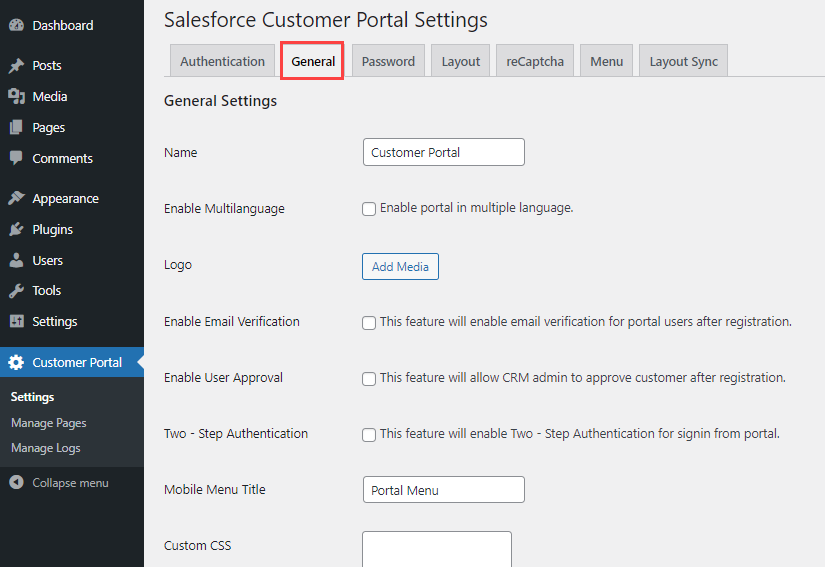Open the reCaptcha tab
The width and height of the screenshot is (825, 567).
(x=535, y=61)
